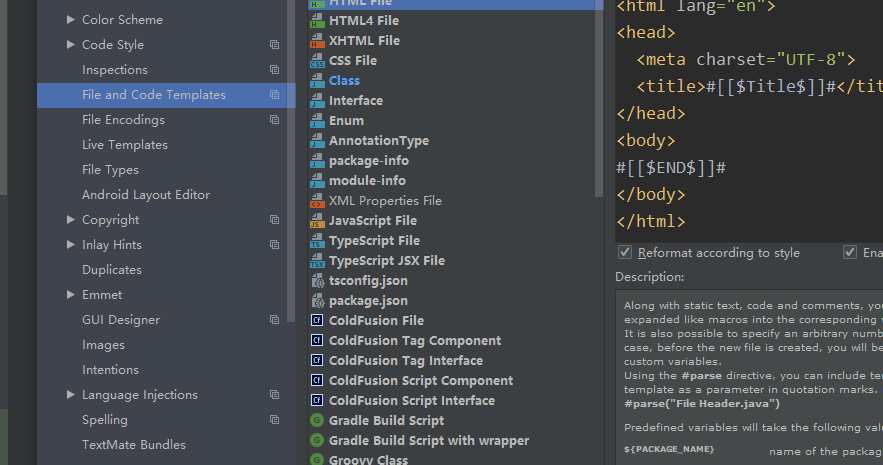Select the Interface template in list
The width and height of the screenshot is (883, 465).
point(355,101)
